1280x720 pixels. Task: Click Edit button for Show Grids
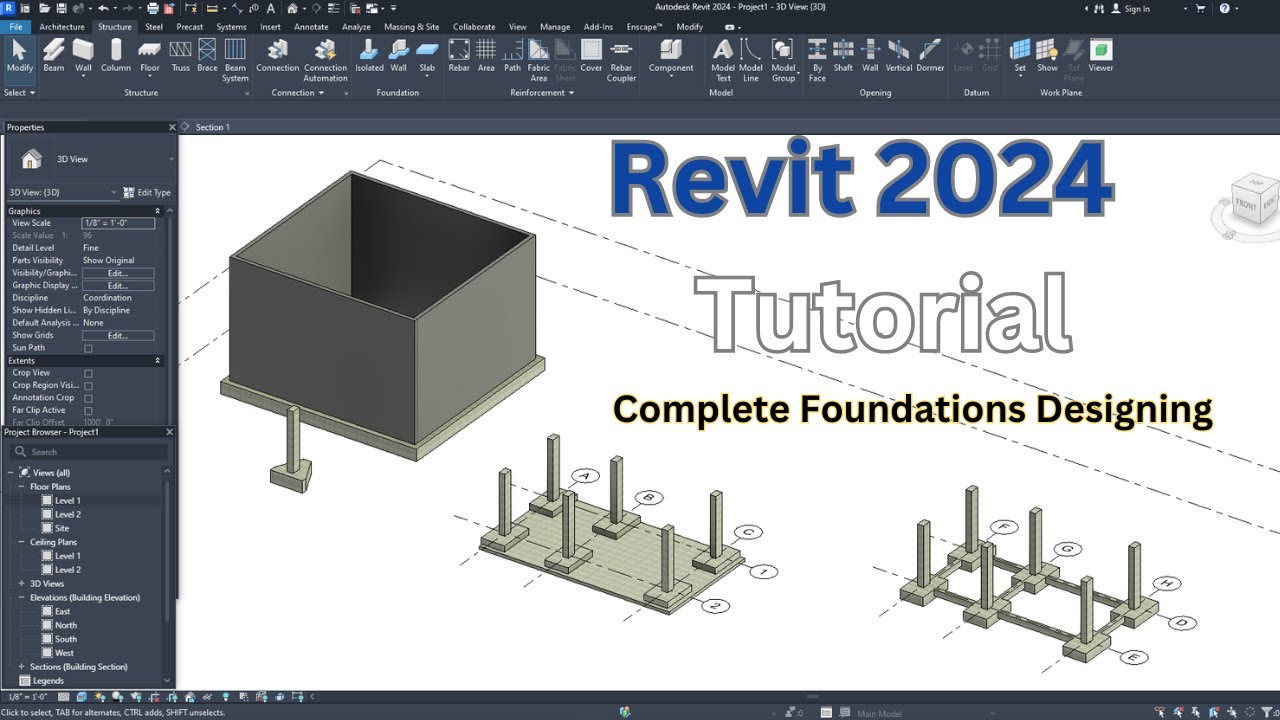click(118, 335)
